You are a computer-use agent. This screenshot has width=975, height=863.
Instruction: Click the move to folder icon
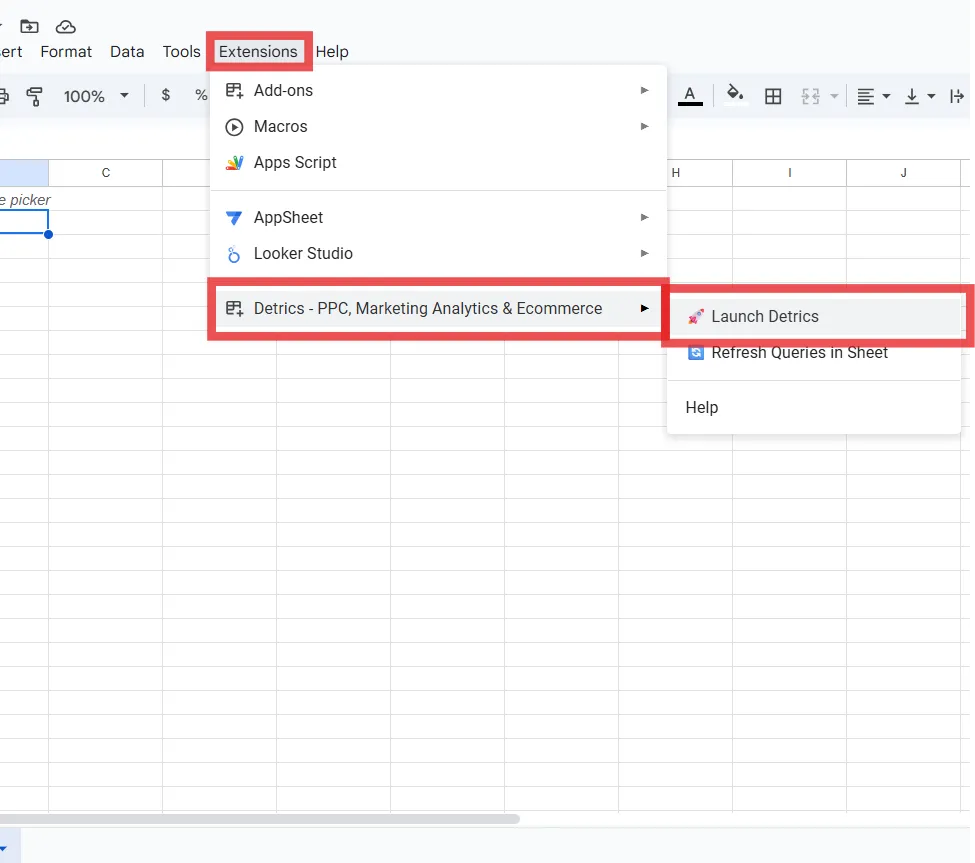pos(30,26)
